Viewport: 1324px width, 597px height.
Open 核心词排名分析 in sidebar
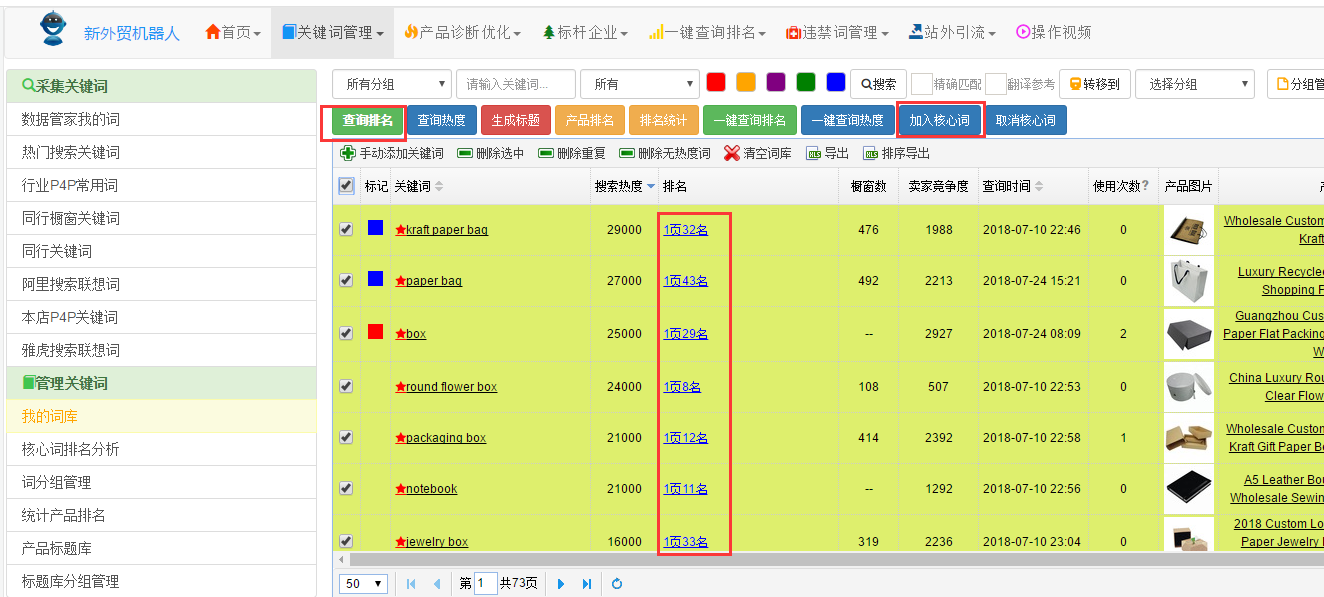[x=161, y=449]
